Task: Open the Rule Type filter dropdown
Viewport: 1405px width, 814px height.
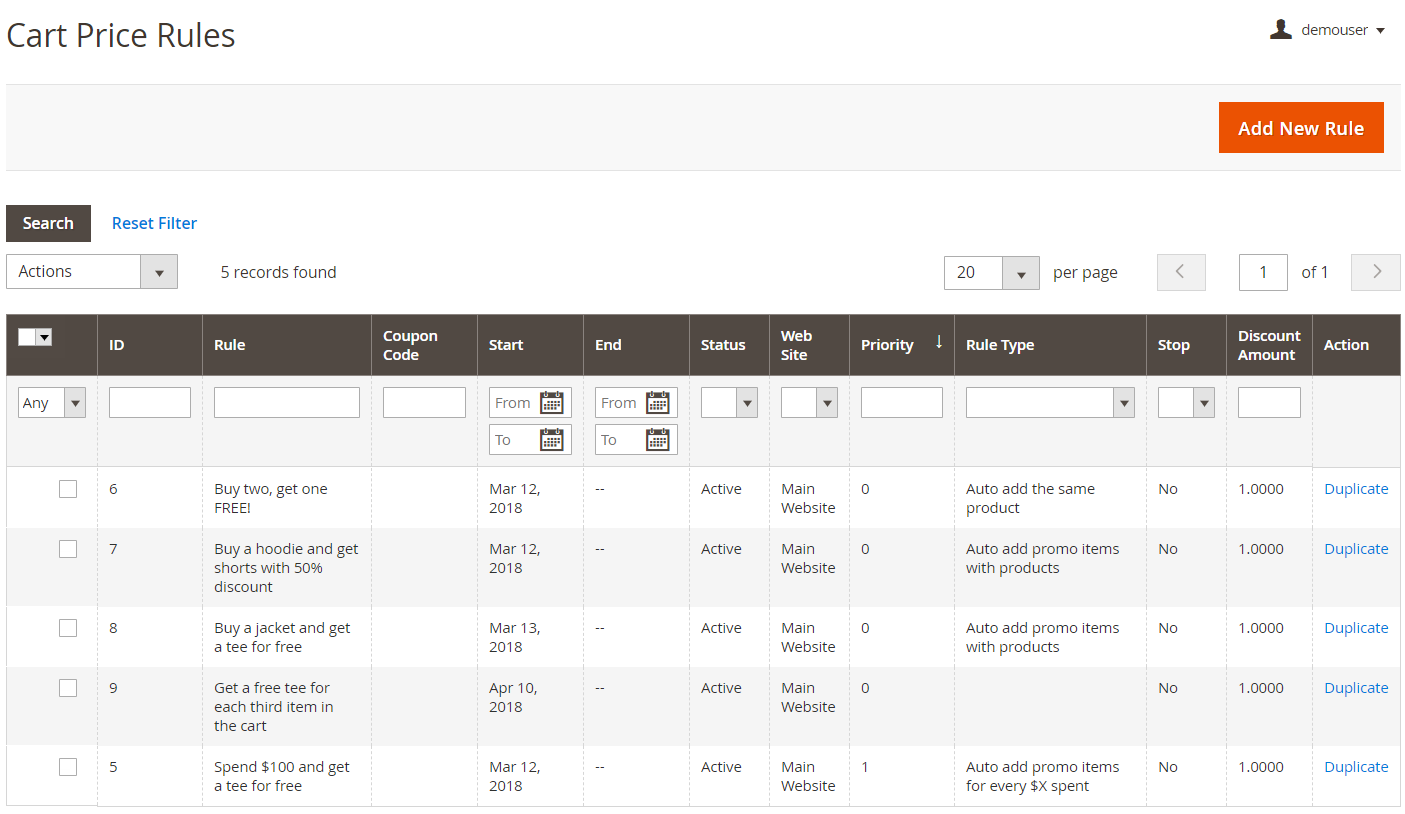Action: tap(1050, 403)
